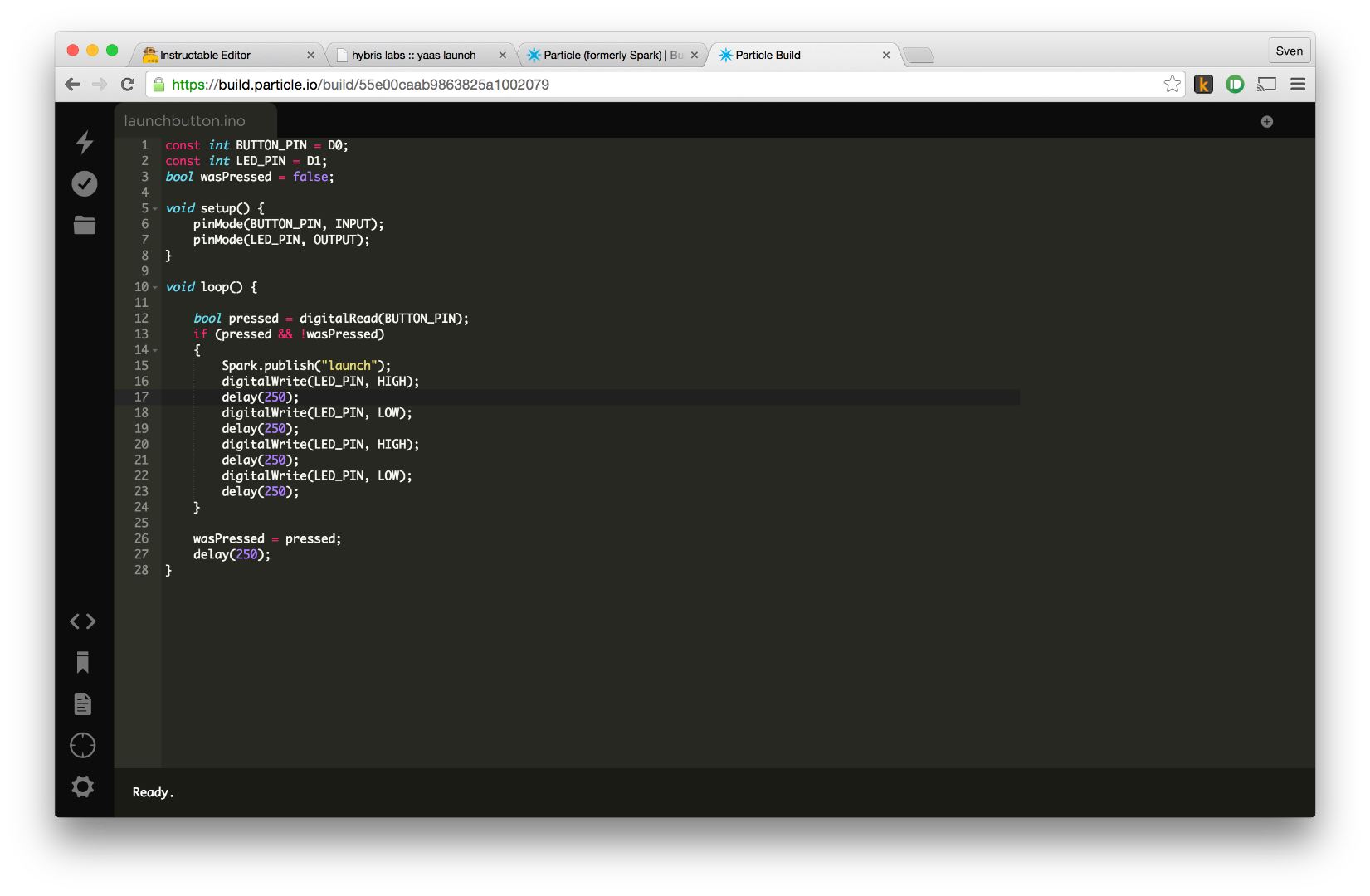Collapse the if-block fold arrow on line 14

[154, 350]
